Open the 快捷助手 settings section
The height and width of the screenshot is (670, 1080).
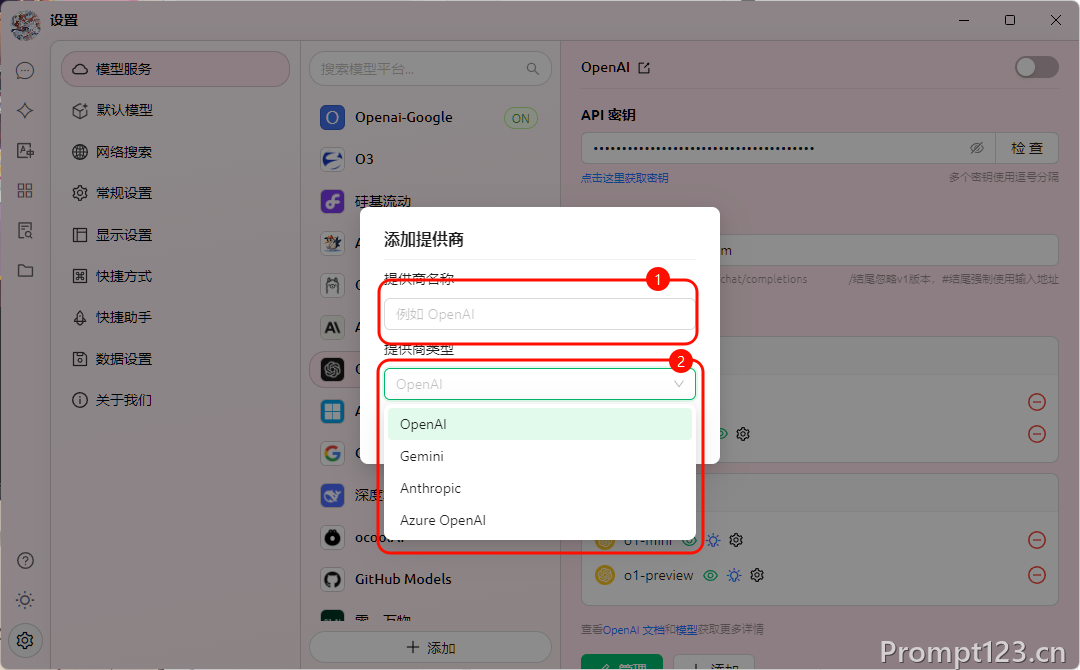pos(176,317)
